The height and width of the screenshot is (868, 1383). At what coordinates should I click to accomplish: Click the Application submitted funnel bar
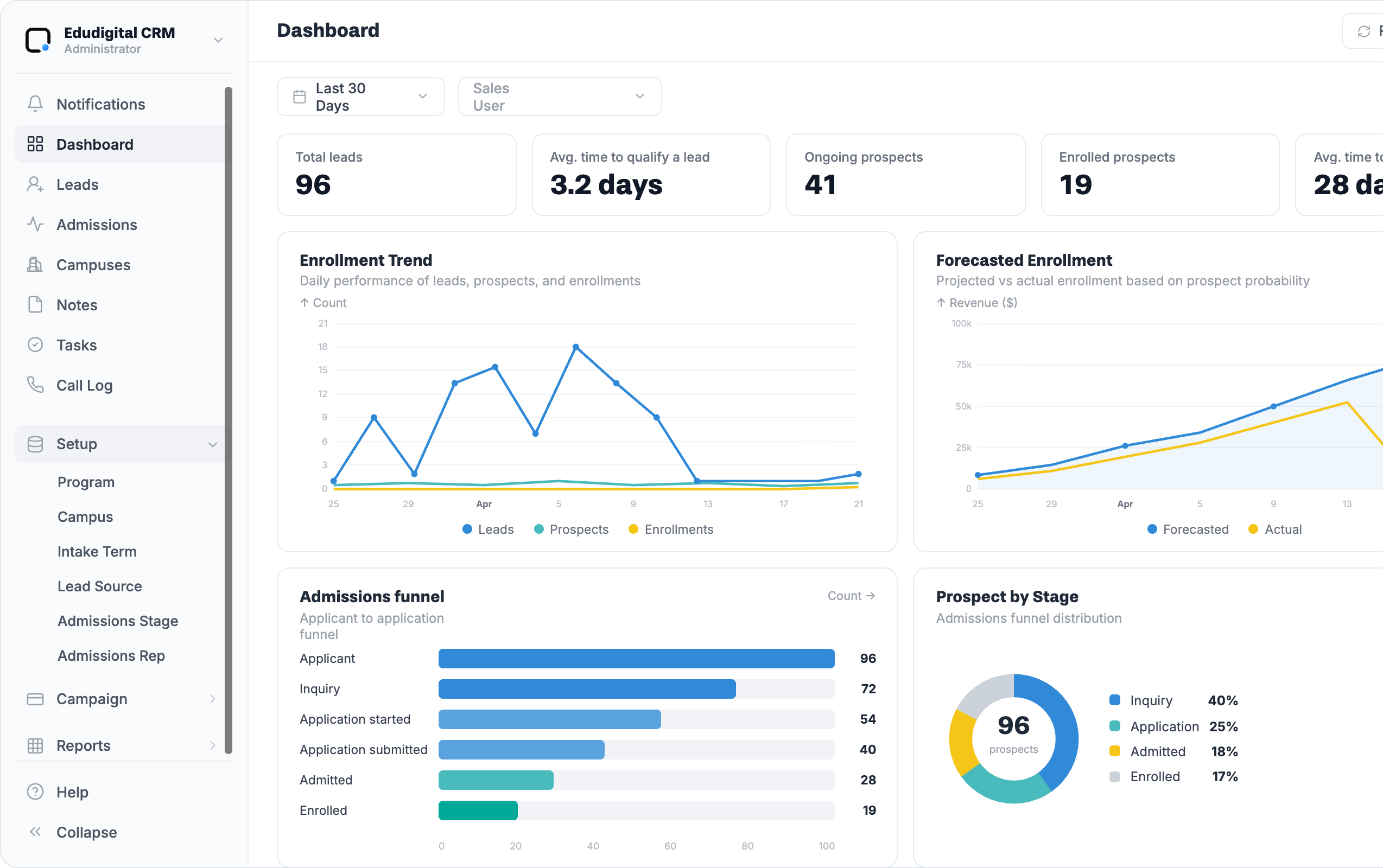(522, 750)
